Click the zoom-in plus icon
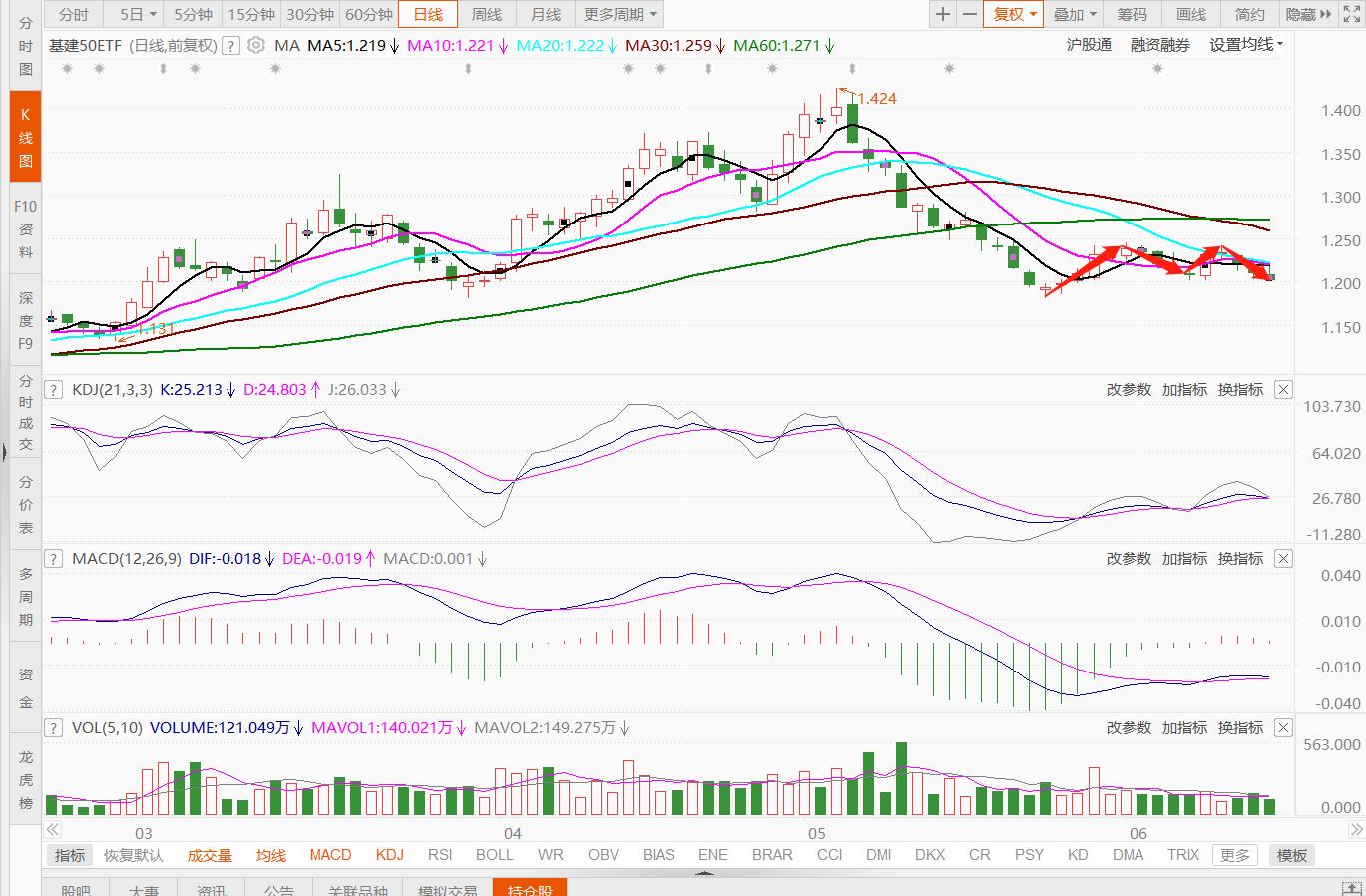 (x=943, y=14)
